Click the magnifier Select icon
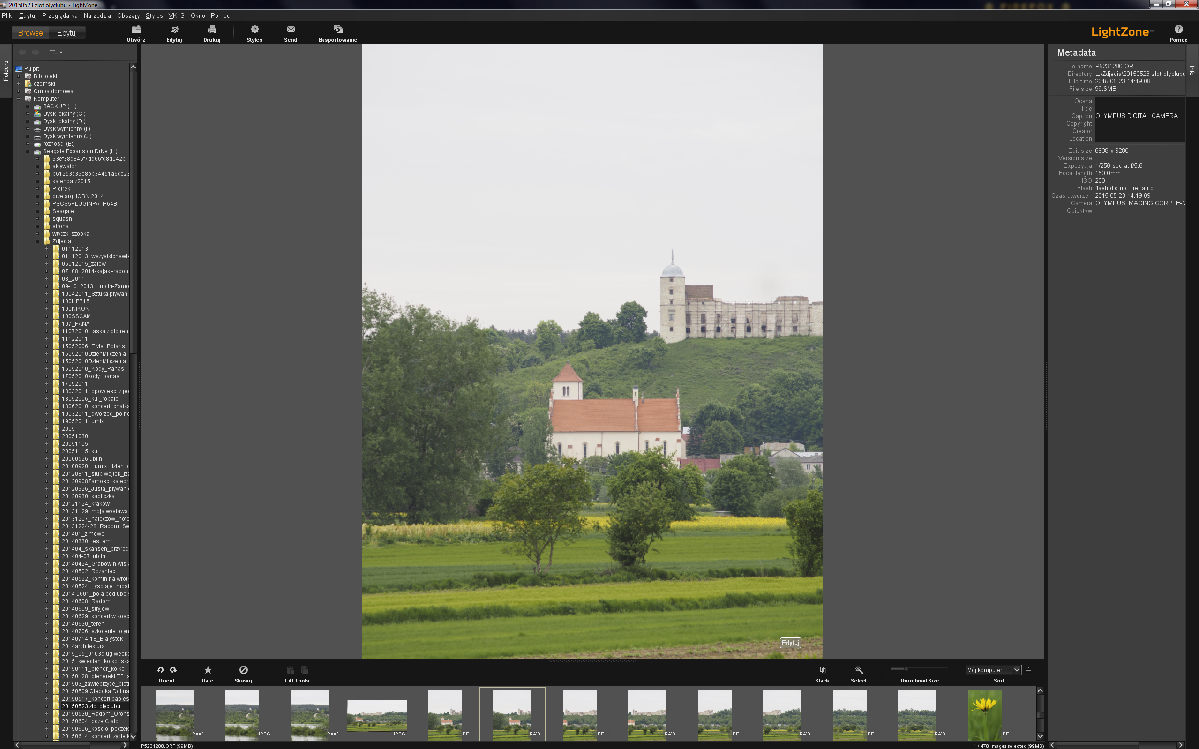Screen dimensions: 1199x749 [858, 670]
